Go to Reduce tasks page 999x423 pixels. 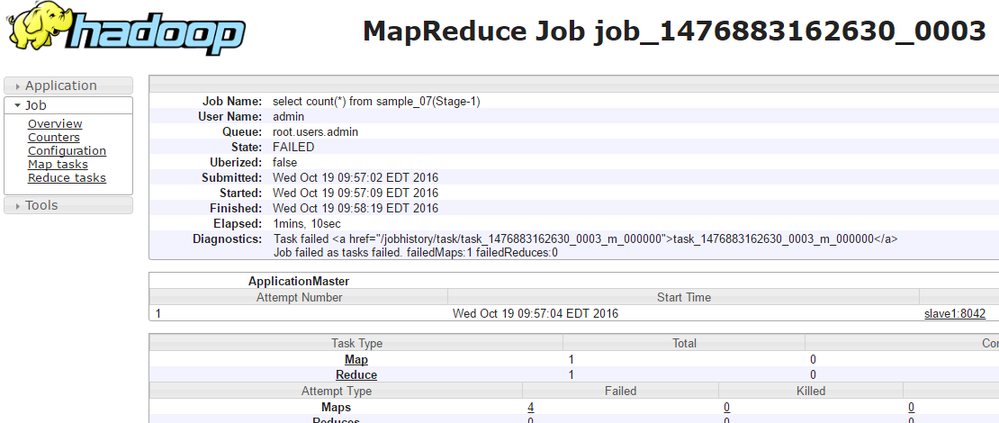tap(67, 178)
